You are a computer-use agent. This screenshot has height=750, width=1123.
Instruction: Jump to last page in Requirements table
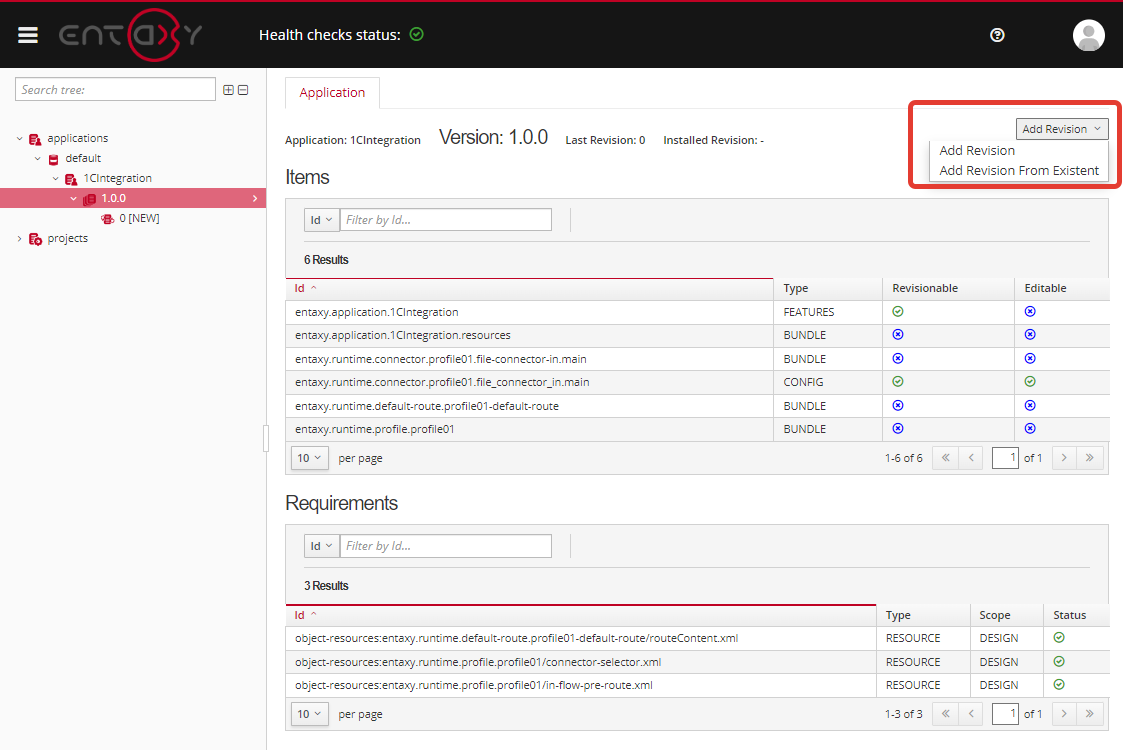[1089, 714]
